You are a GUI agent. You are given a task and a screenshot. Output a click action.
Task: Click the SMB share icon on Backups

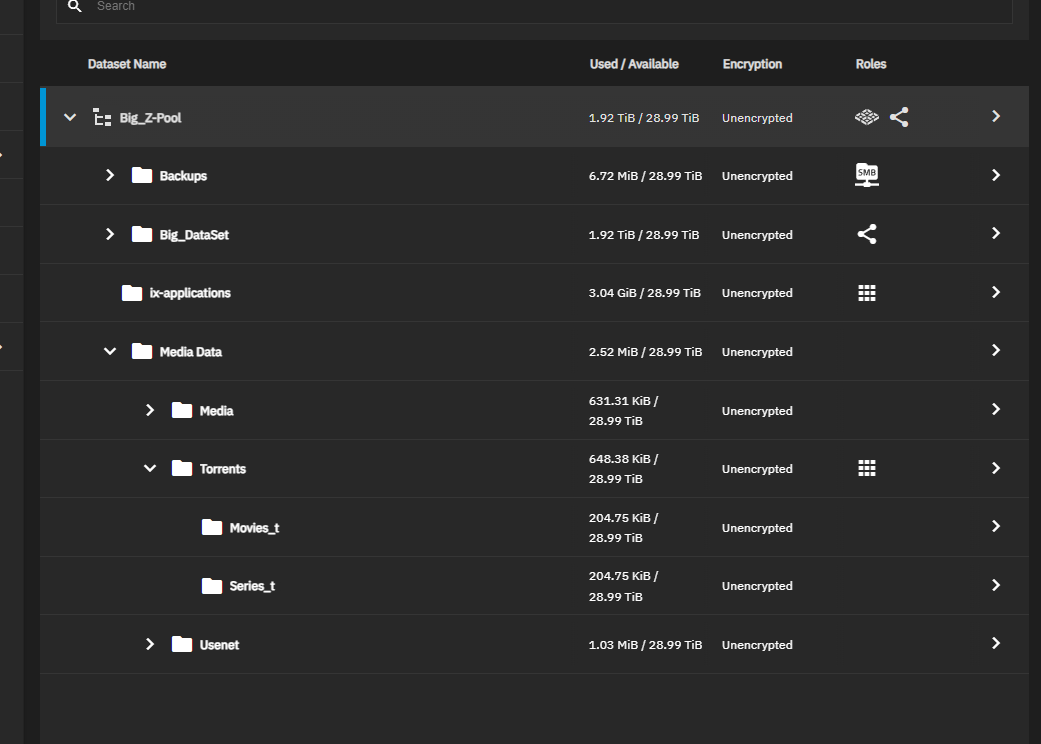[866, 175]
